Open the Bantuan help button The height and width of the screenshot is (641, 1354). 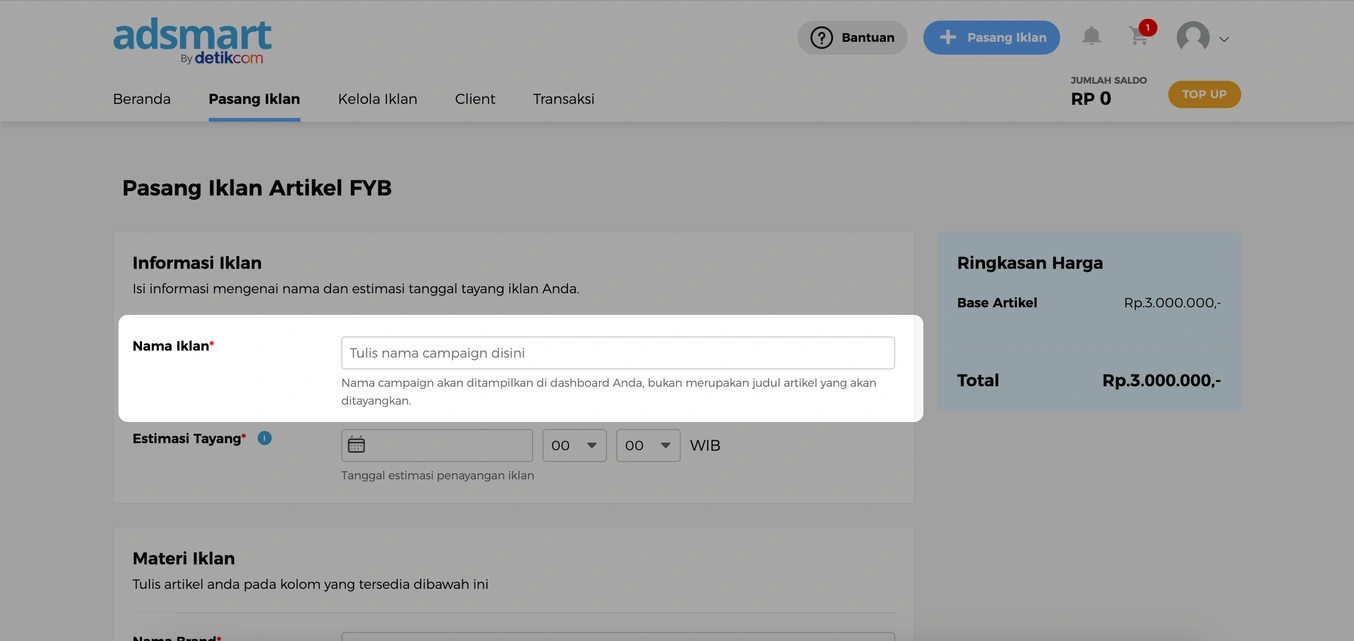(852, 38)
